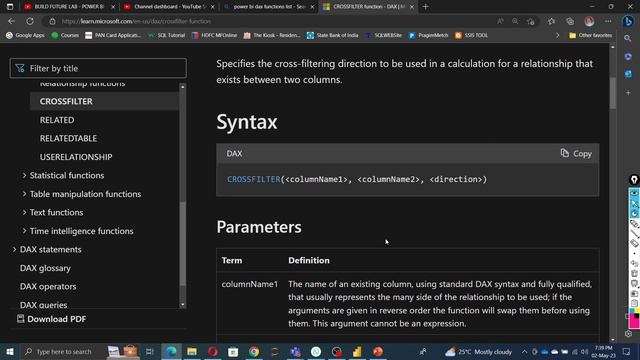Image resolution: width=640 pixels, height=360 pixels.
Task: Select the pen nib drawing tool icon
Action: tap(634, 180)
